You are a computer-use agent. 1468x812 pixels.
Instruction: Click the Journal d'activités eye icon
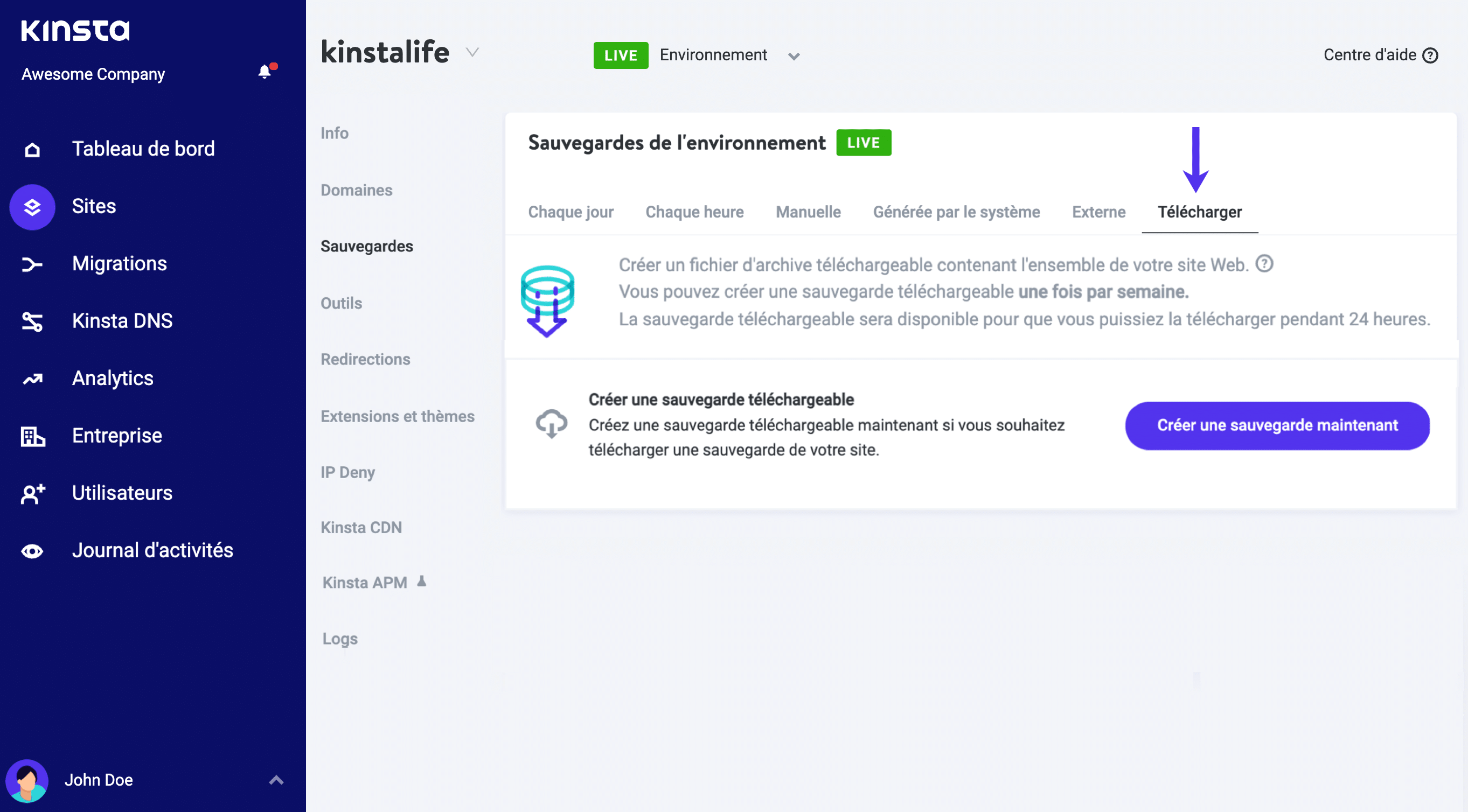point(32,551)
